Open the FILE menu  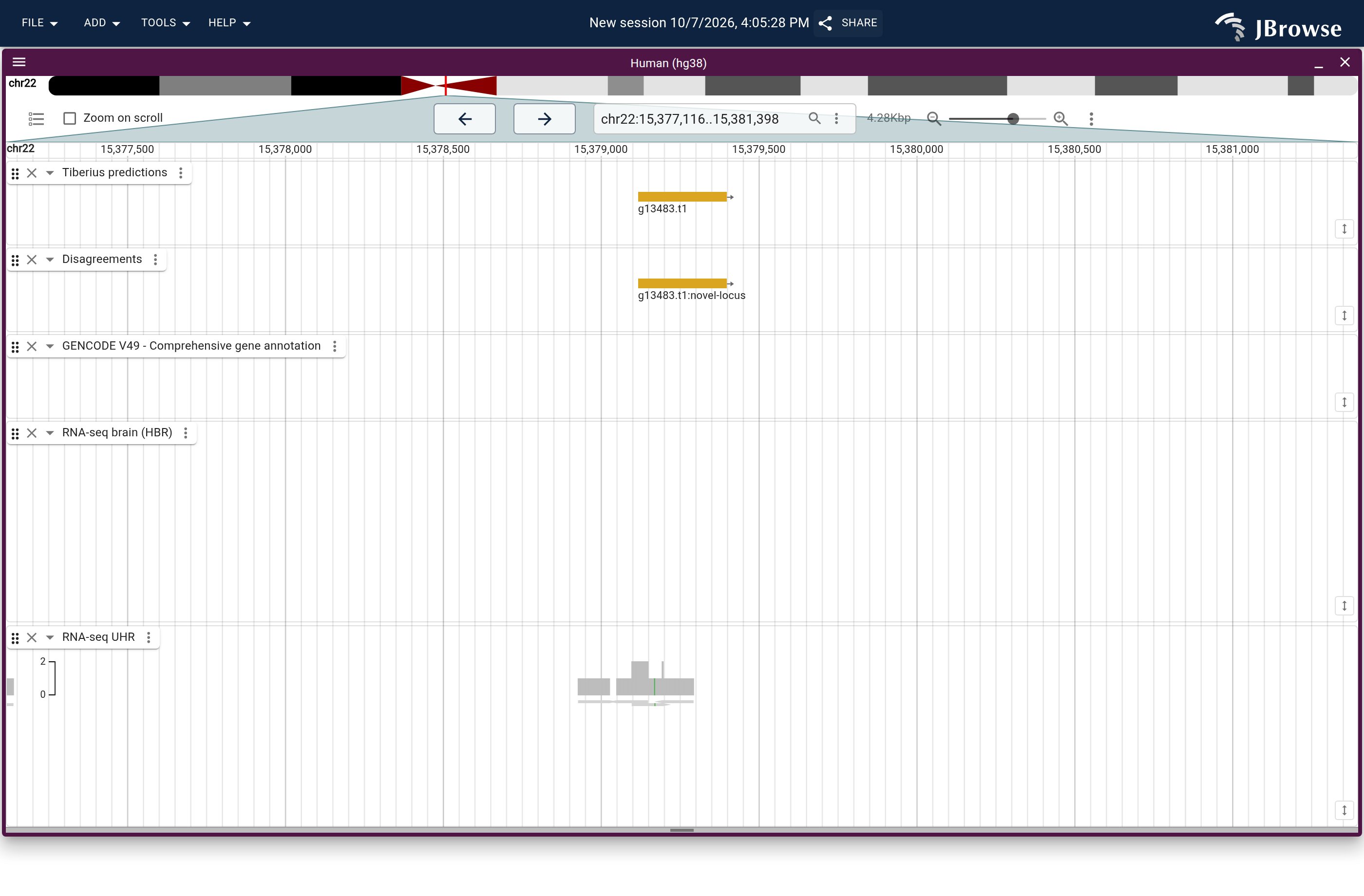click(x=39, y=23)
